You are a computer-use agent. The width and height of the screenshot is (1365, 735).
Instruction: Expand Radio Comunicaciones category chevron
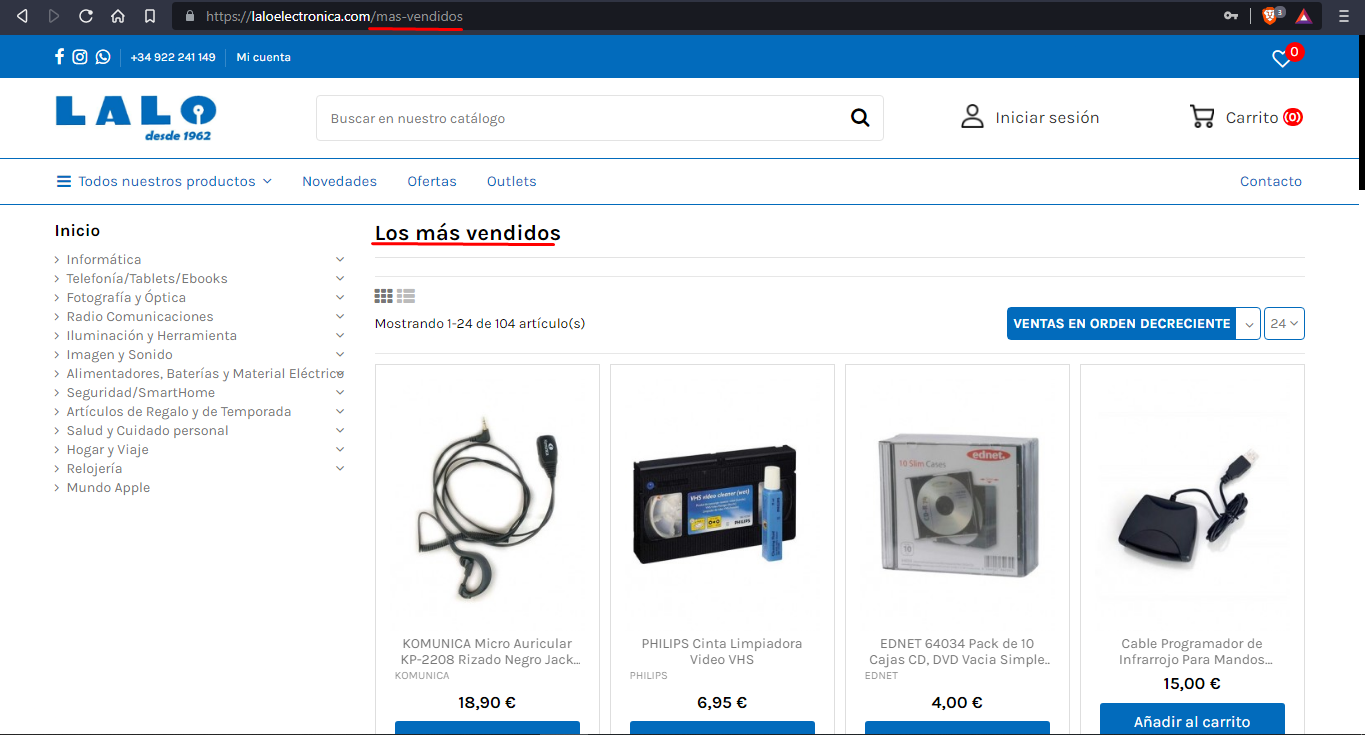point(340,316)
